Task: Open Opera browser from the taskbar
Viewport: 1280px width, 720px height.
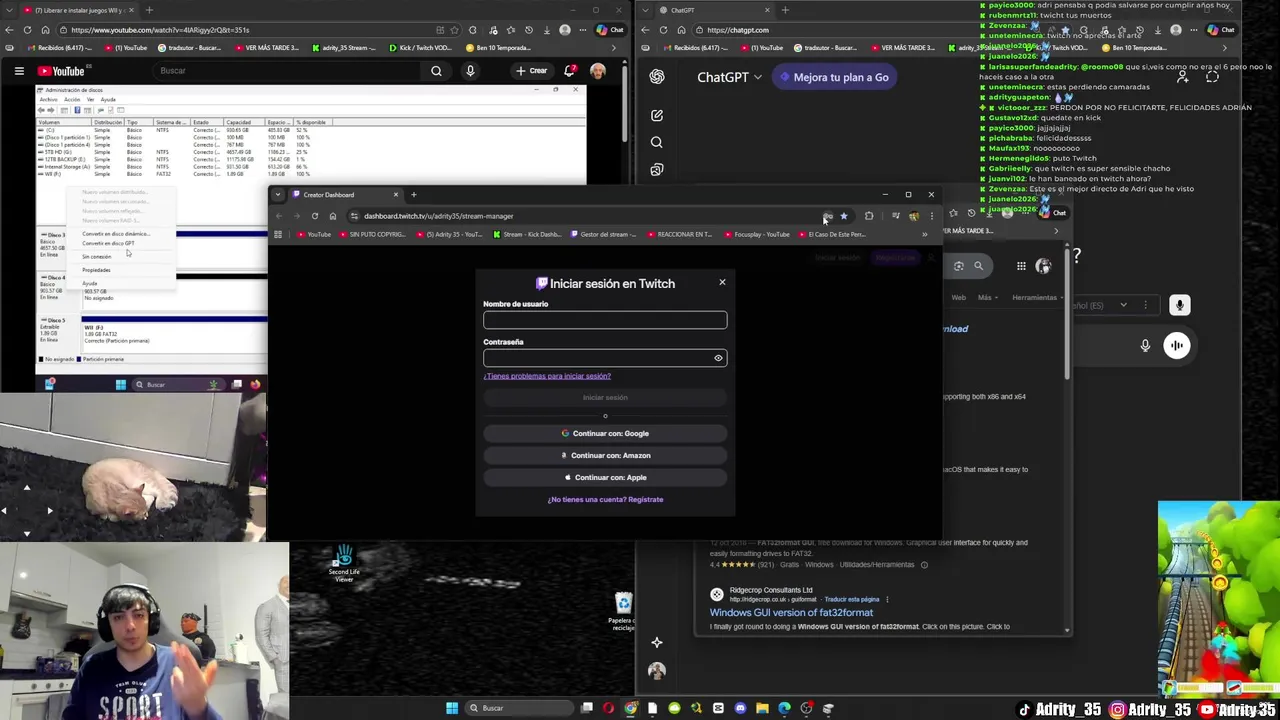Action: pos(609,708)
